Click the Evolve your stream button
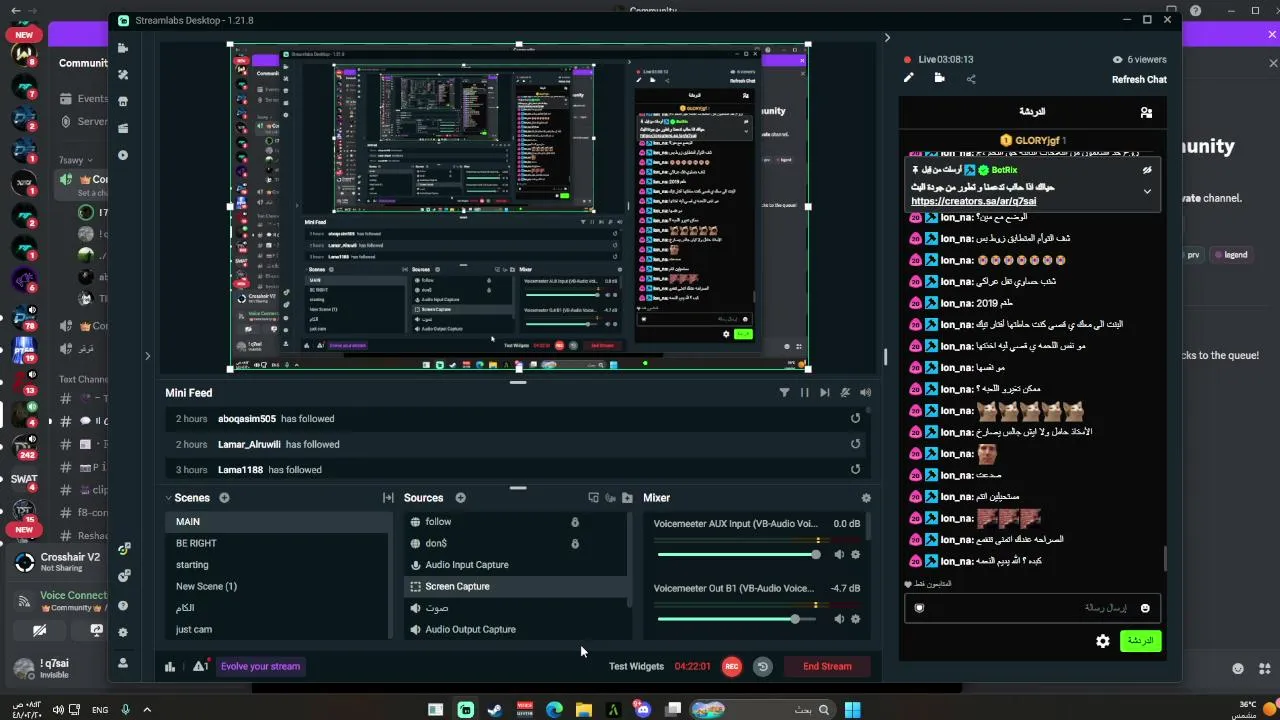Screen dimensions: 1280x720 (260, 666)
